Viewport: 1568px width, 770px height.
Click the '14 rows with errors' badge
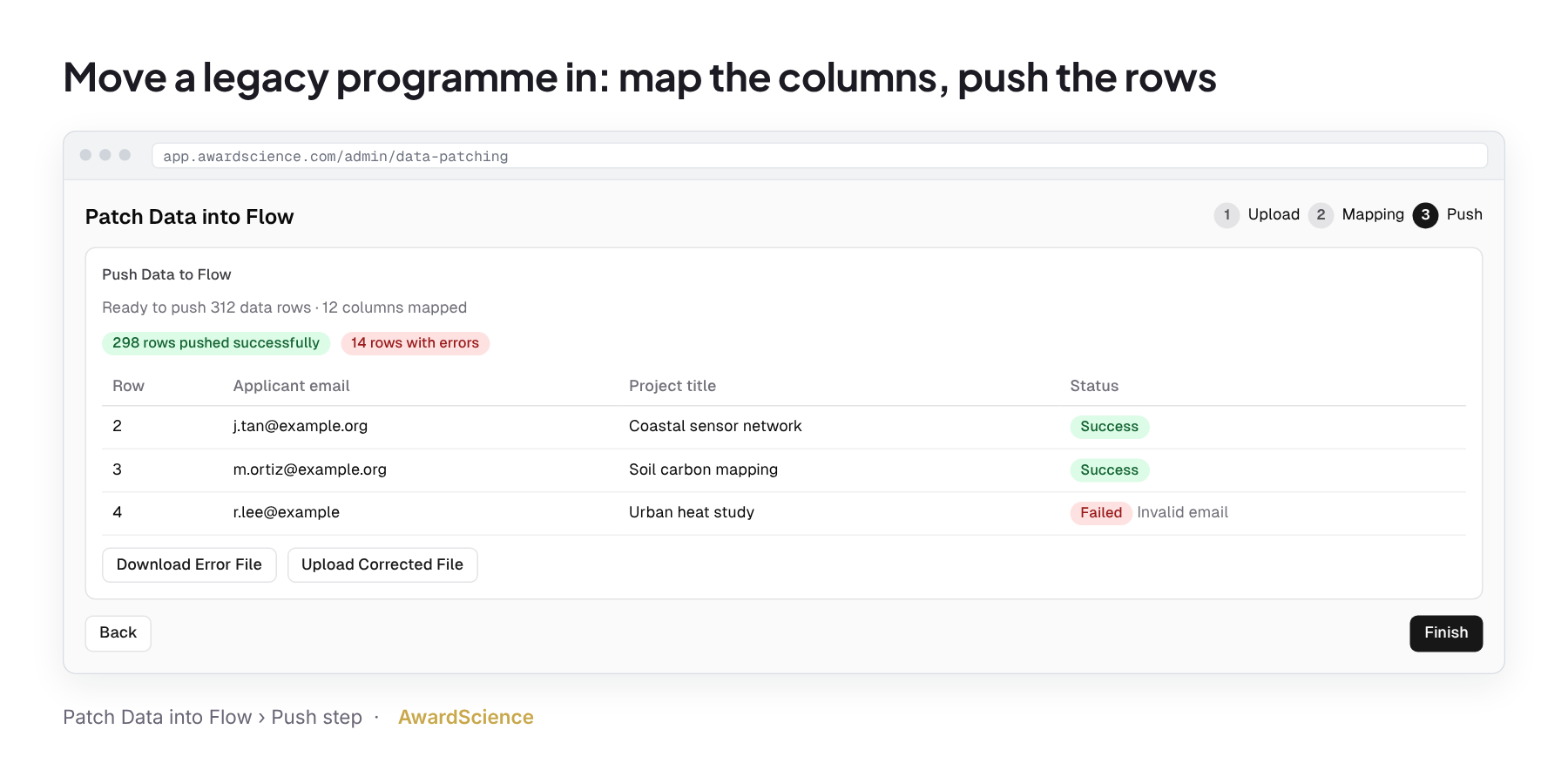(415, 343)
